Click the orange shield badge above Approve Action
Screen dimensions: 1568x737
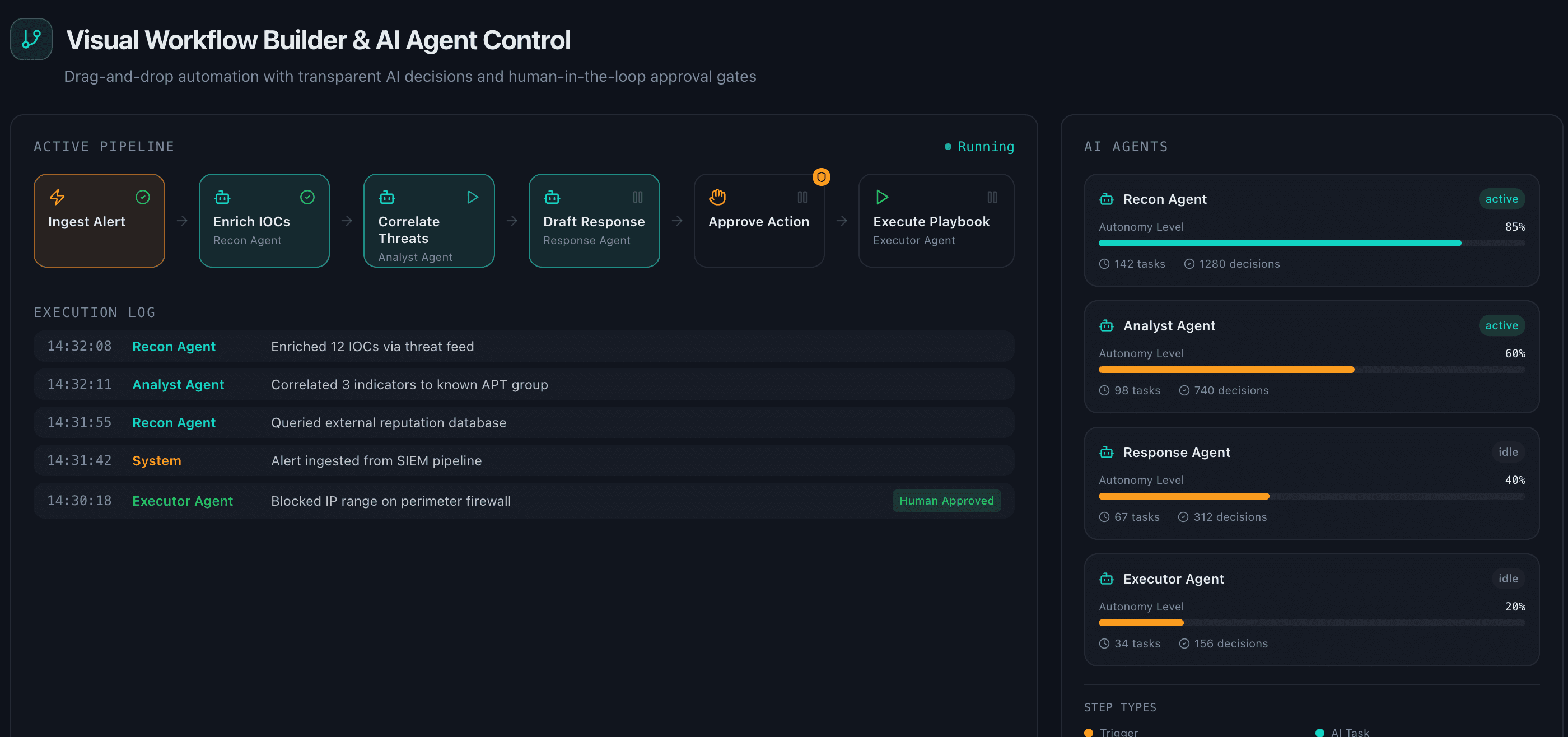[822, 176]
